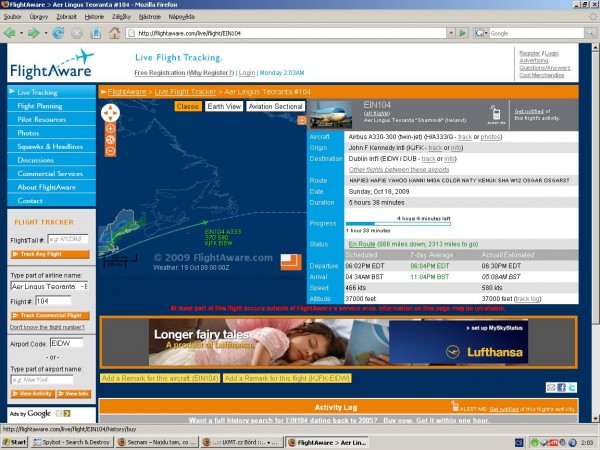Zoom out on the flight map

pyautogui.click(x=110, y=151)
